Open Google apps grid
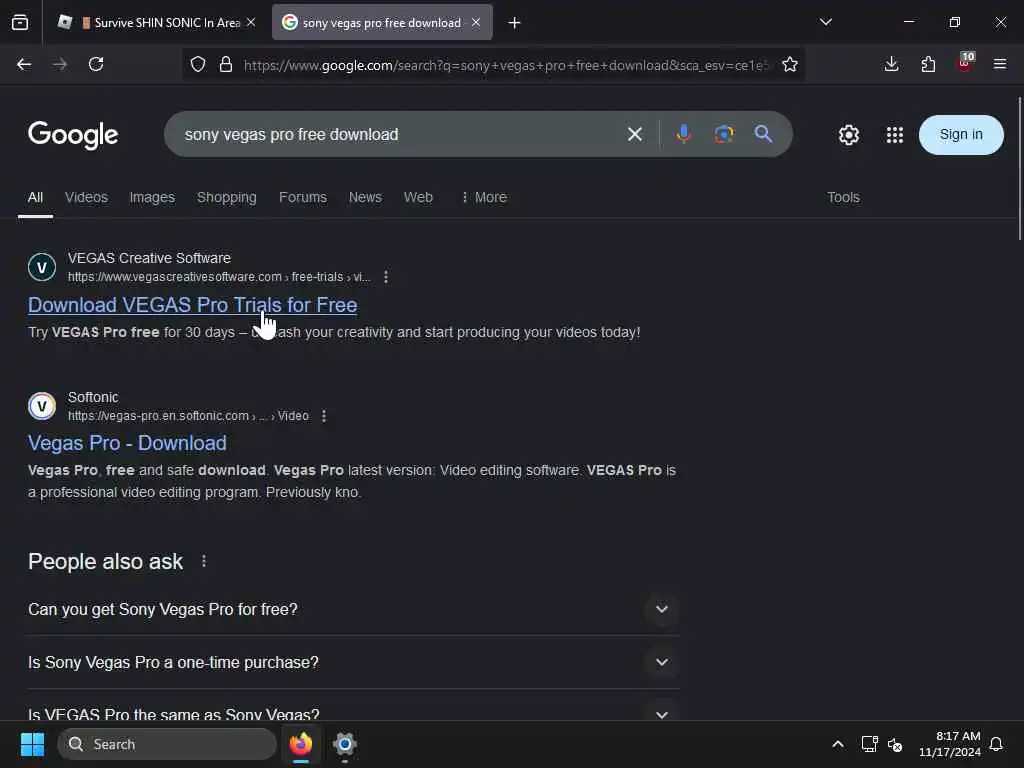Screen dimensions: 1024x768 tap(895, 135)
